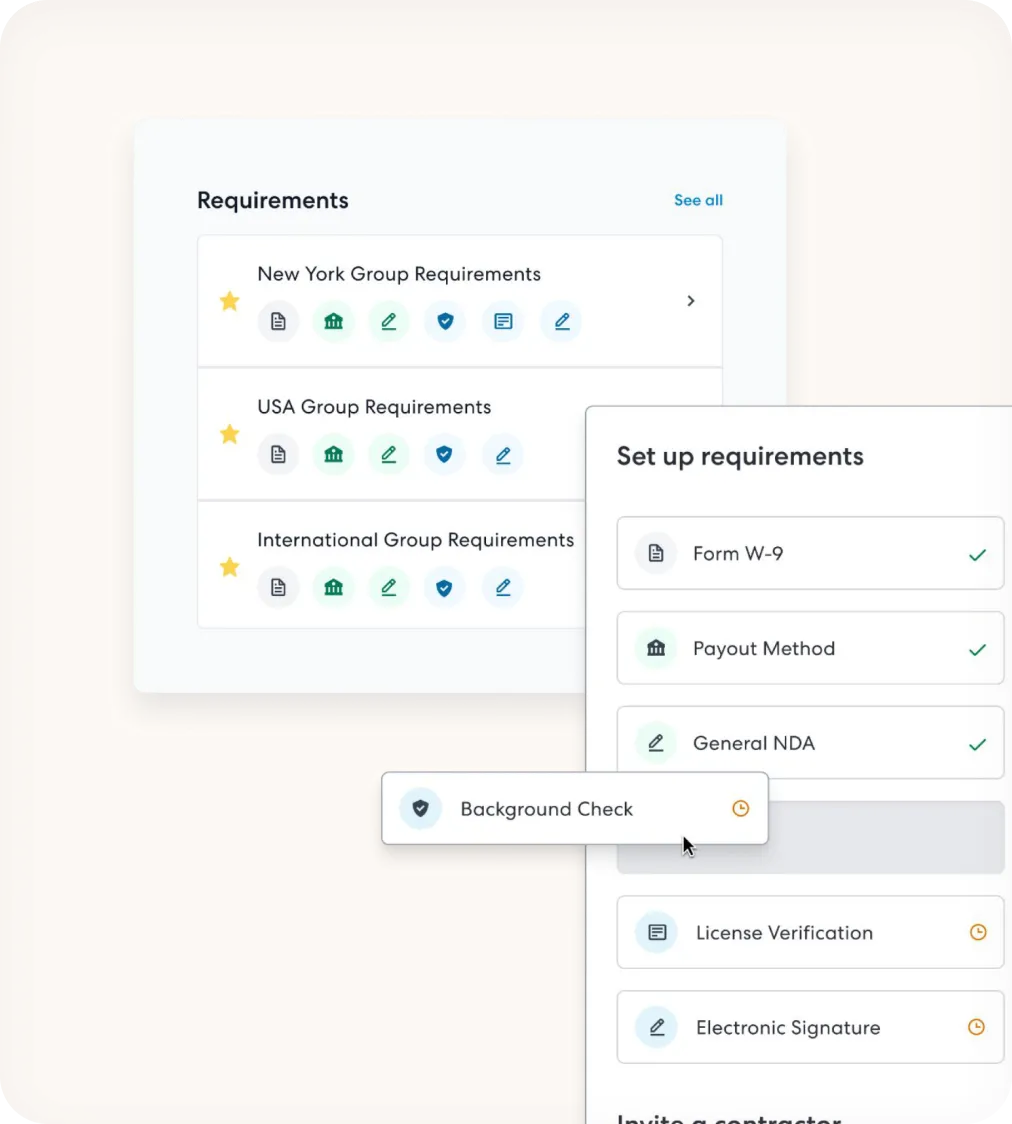This screenshot has height=1124, width=1012.
Task: Open the See all link
Action: tap(698, 200)
